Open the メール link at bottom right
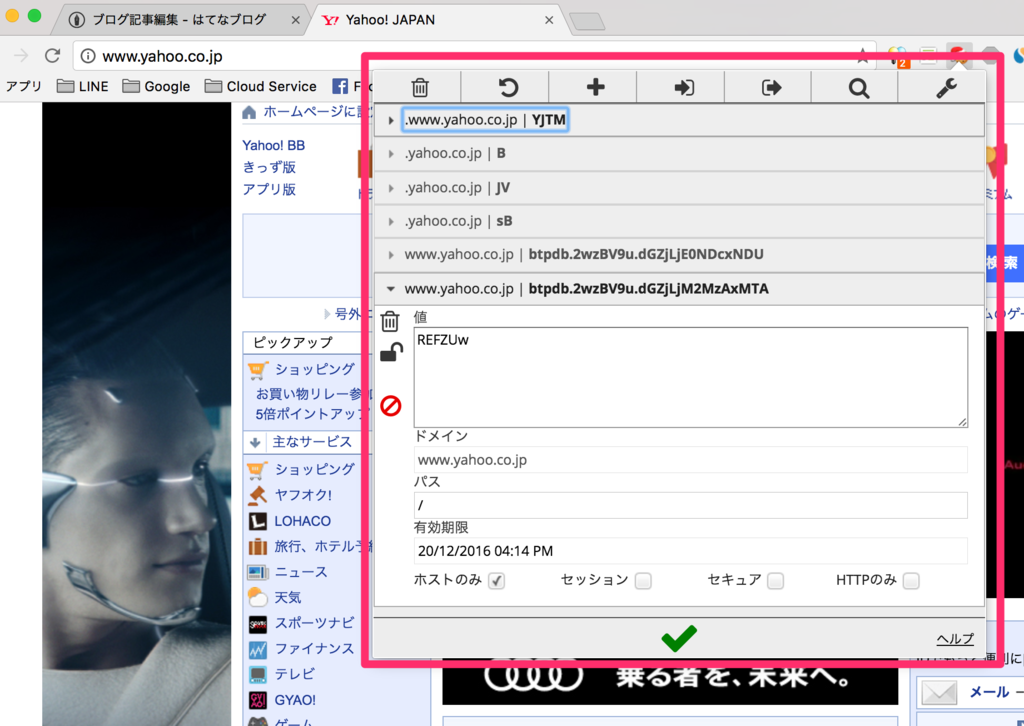The height and width of the screenshot is (726, 1024). pos(990,692)
